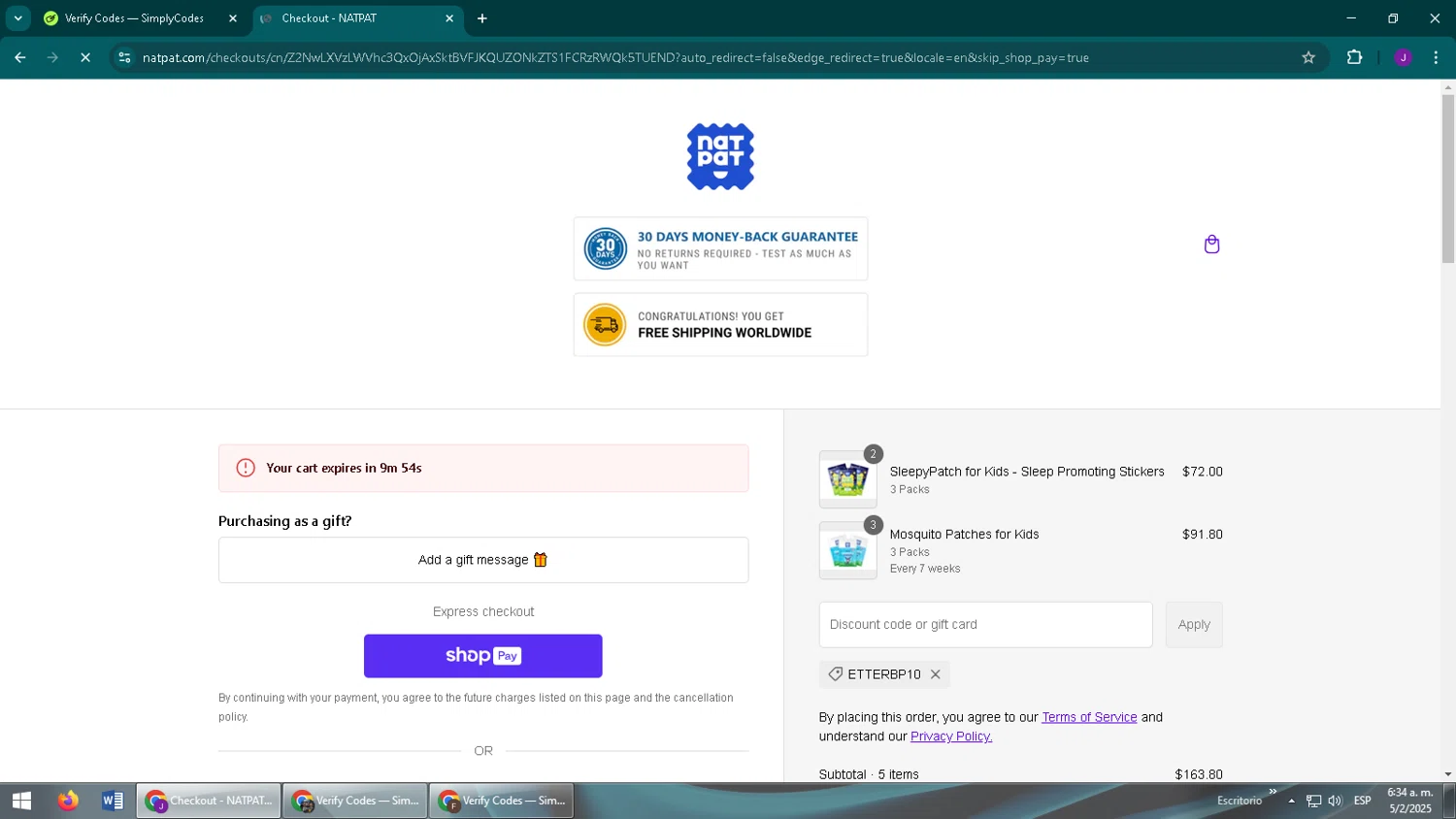Image resolution: width=1456 pixels, height=819 pixels.
Task: Switch to Verify Codes — SimplyCodes tab
Action: click(140, 18)
